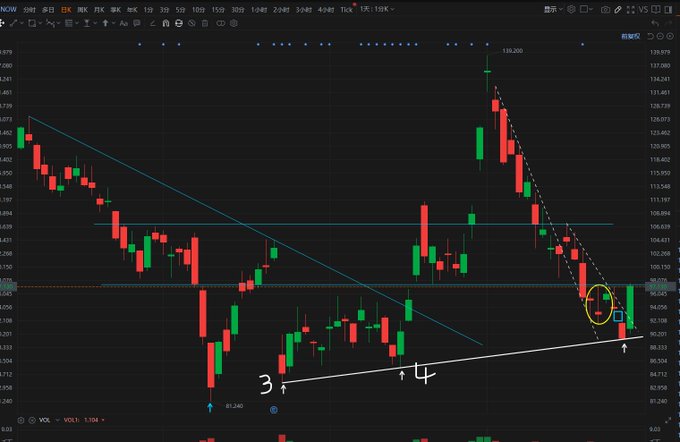Viewport: 680px width, 442px height.
Task: Enter fullscreen chart mode icon
Action: pos(631,10)
